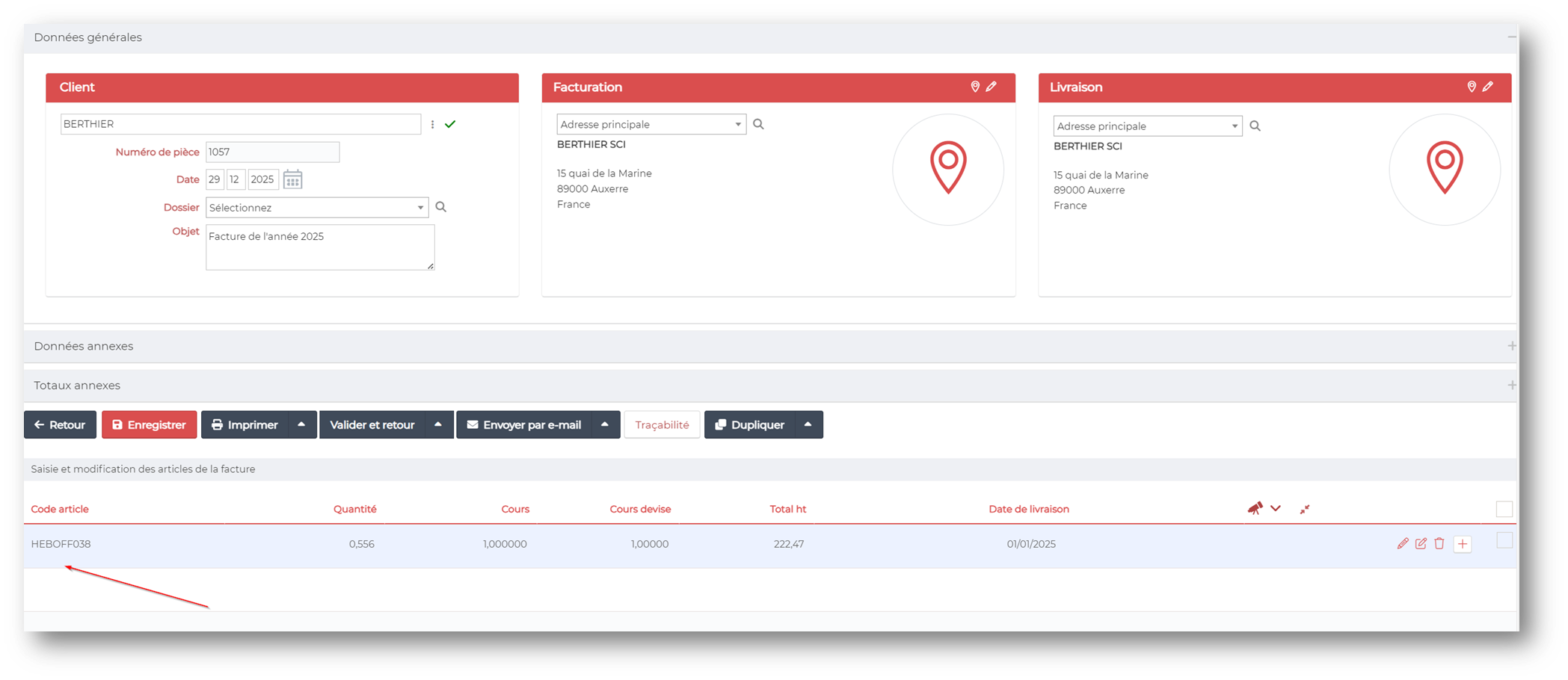
Task: Click the map pin icon in the Facturation header
Action: click(x=975, y=87)
